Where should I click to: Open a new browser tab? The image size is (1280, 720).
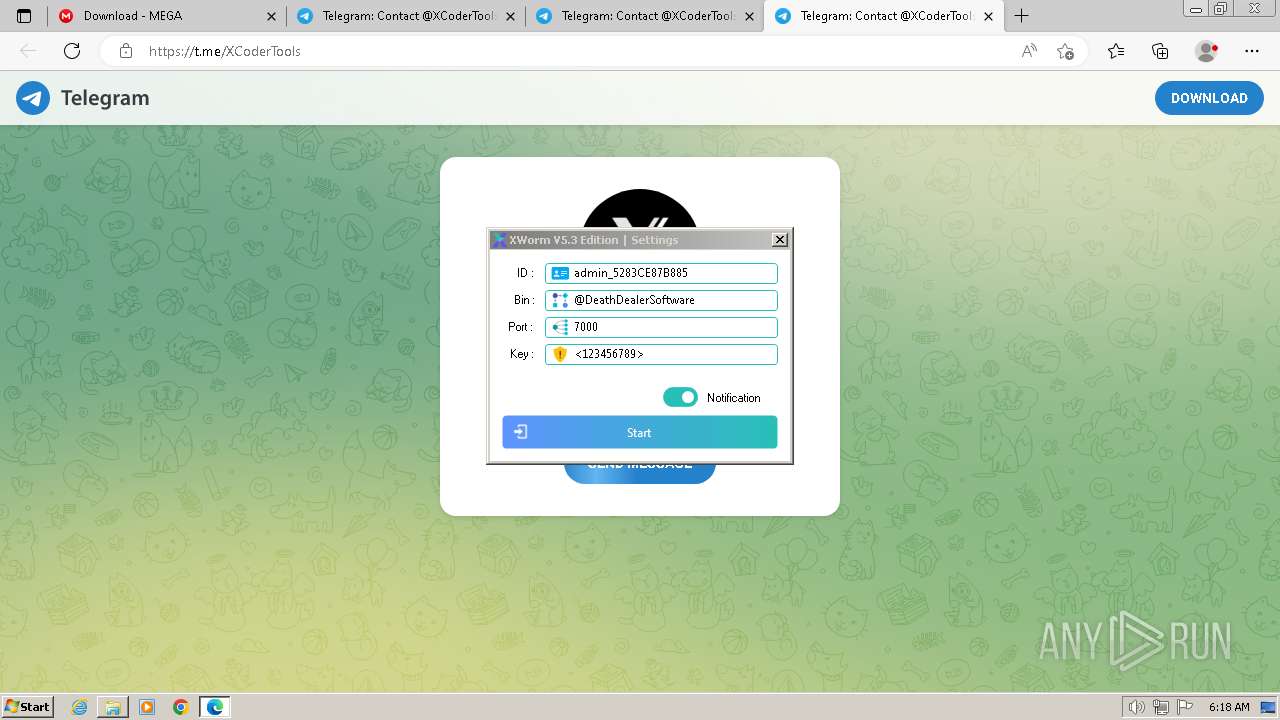[x=1021, y=16]
